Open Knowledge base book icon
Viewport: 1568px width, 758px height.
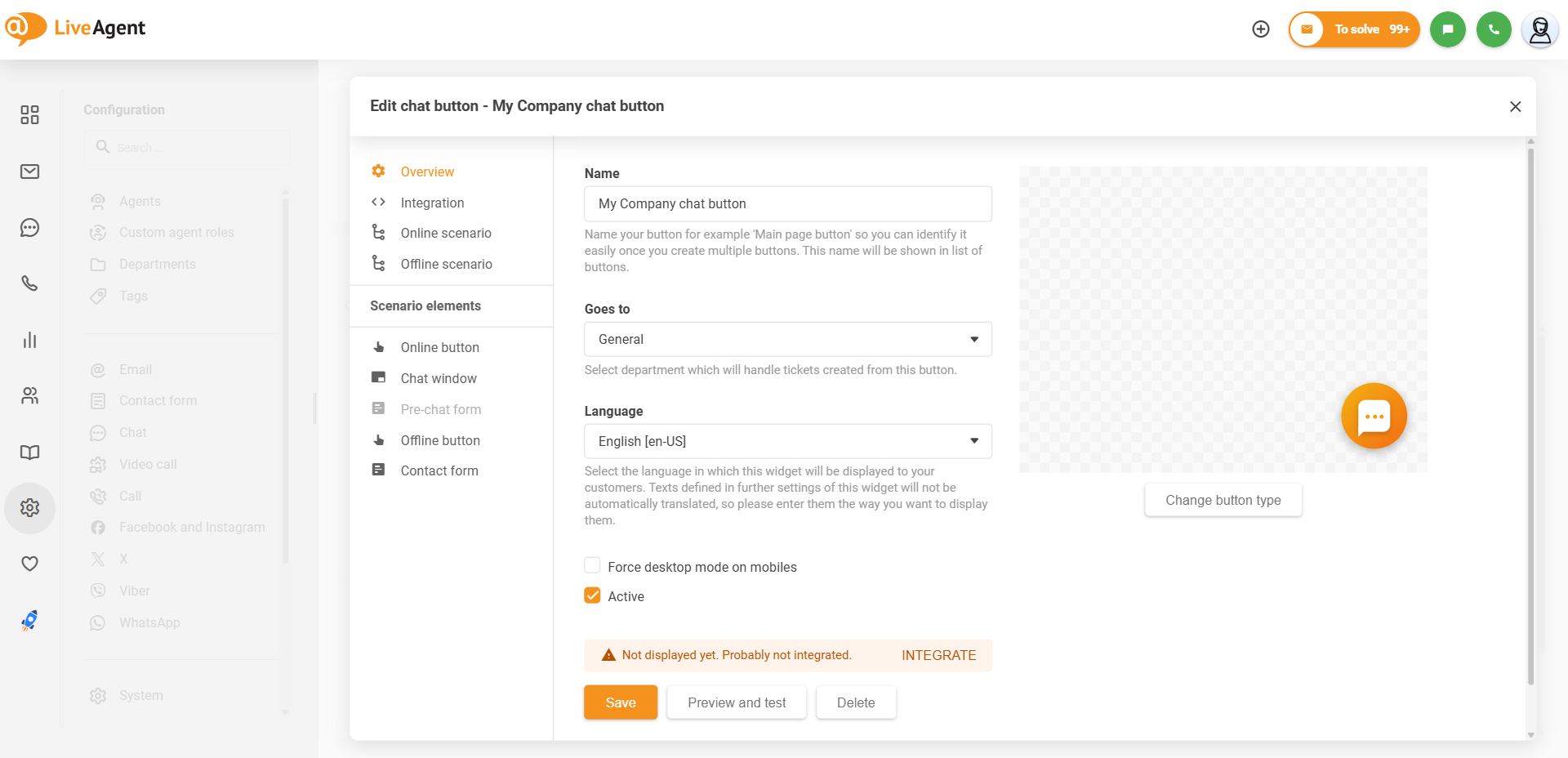[x=30, y=453]
